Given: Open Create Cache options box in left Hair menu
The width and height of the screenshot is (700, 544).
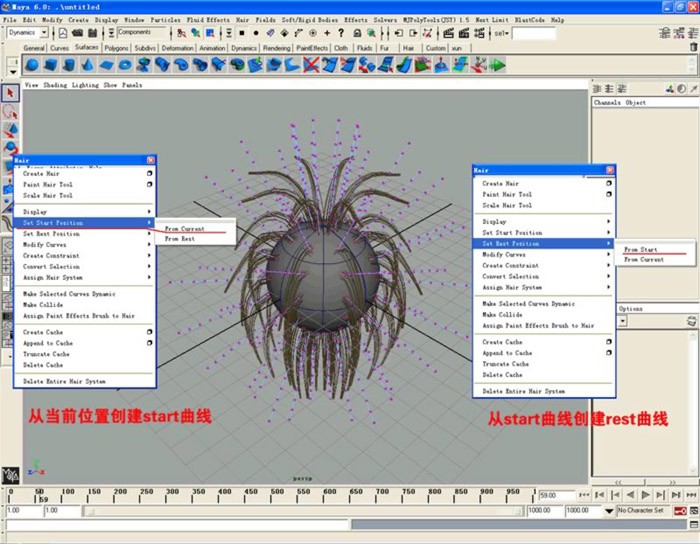Looking at the screenshot, I should (x=150, y=332).
